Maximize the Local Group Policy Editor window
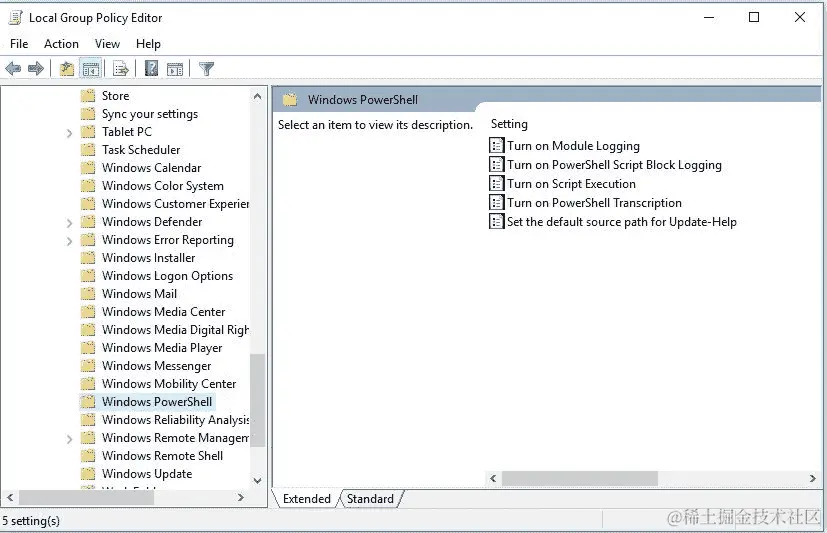 (x=754, y=17)
